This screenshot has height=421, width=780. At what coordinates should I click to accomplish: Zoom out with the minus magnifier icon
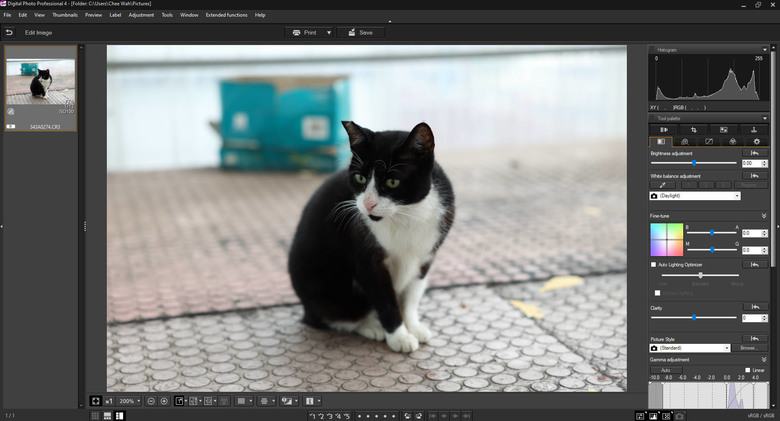[x=151, y=401]
